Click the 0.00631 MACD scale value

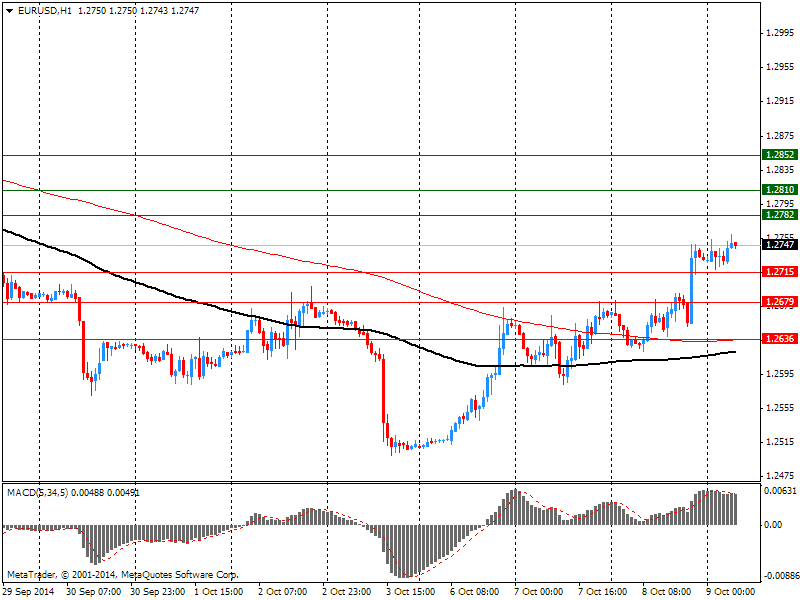(780, 491)
